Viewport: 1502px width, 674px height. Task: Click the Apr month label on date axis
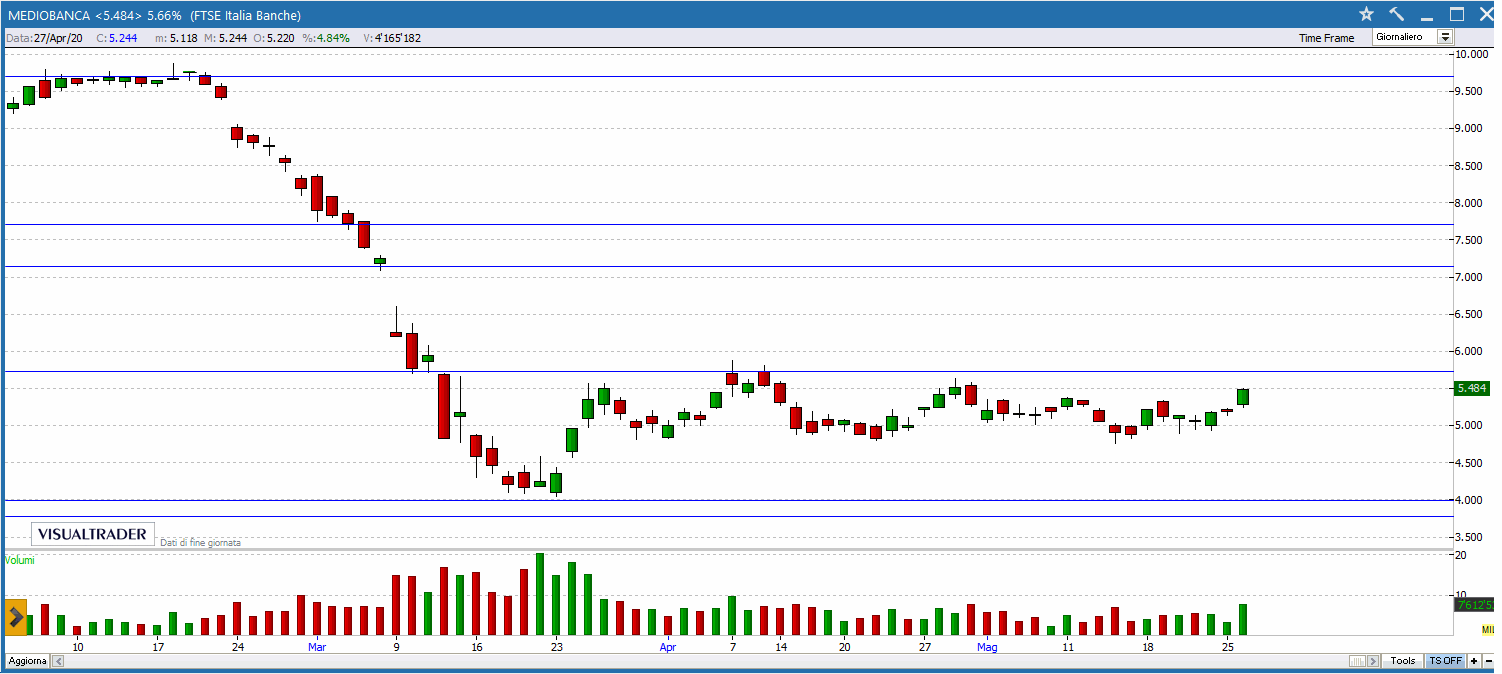tap(668, 647)
